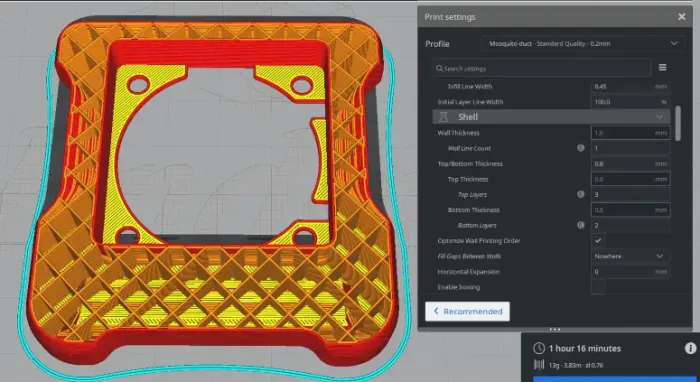The height and width of the screenshot is (382, 700).
Task: Click the settings panel vertical scrollbar
Action: click(679, 123)
